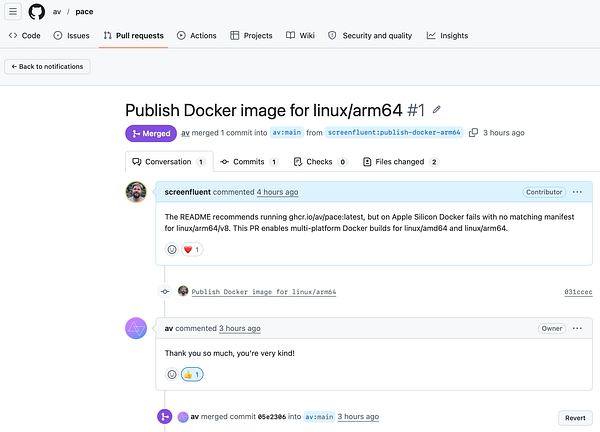Switch to the Conversation tab
Viewport: 600px width, 432px height.
click(169, 162)
